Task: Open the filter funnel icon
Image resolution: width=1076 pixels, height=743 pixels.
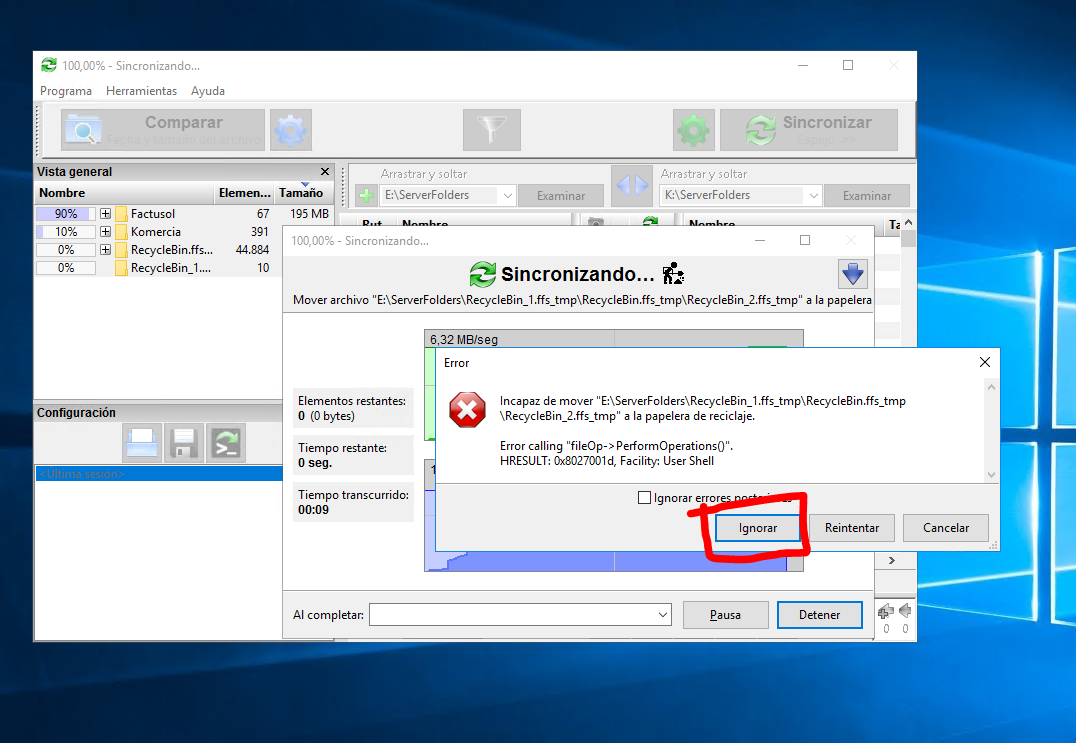Action: pos(492,130)
